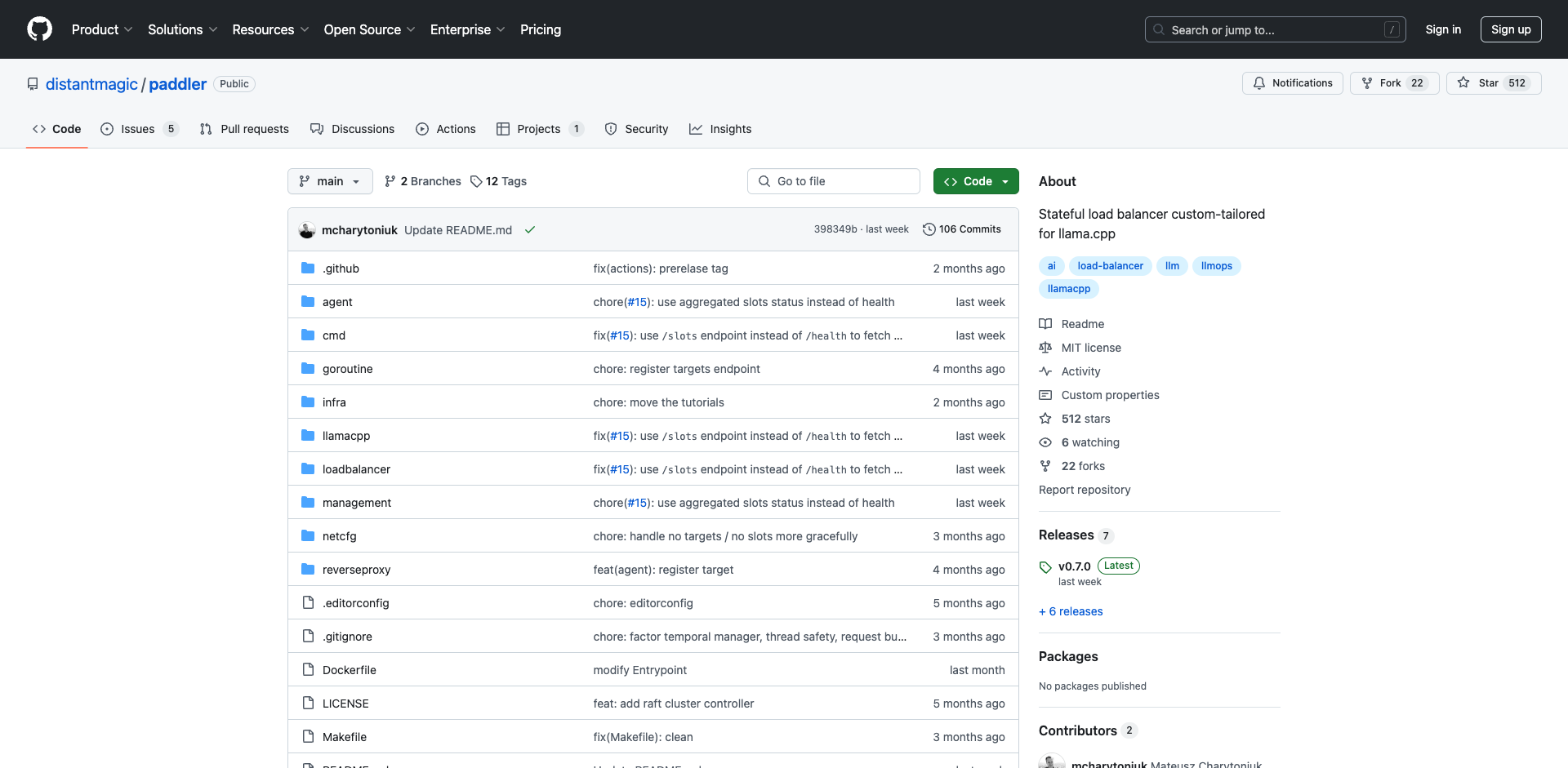Click Report repository link
The width and height of the screenshot is (1568, 768).
pyautogui.click(x=1085, y=490)
